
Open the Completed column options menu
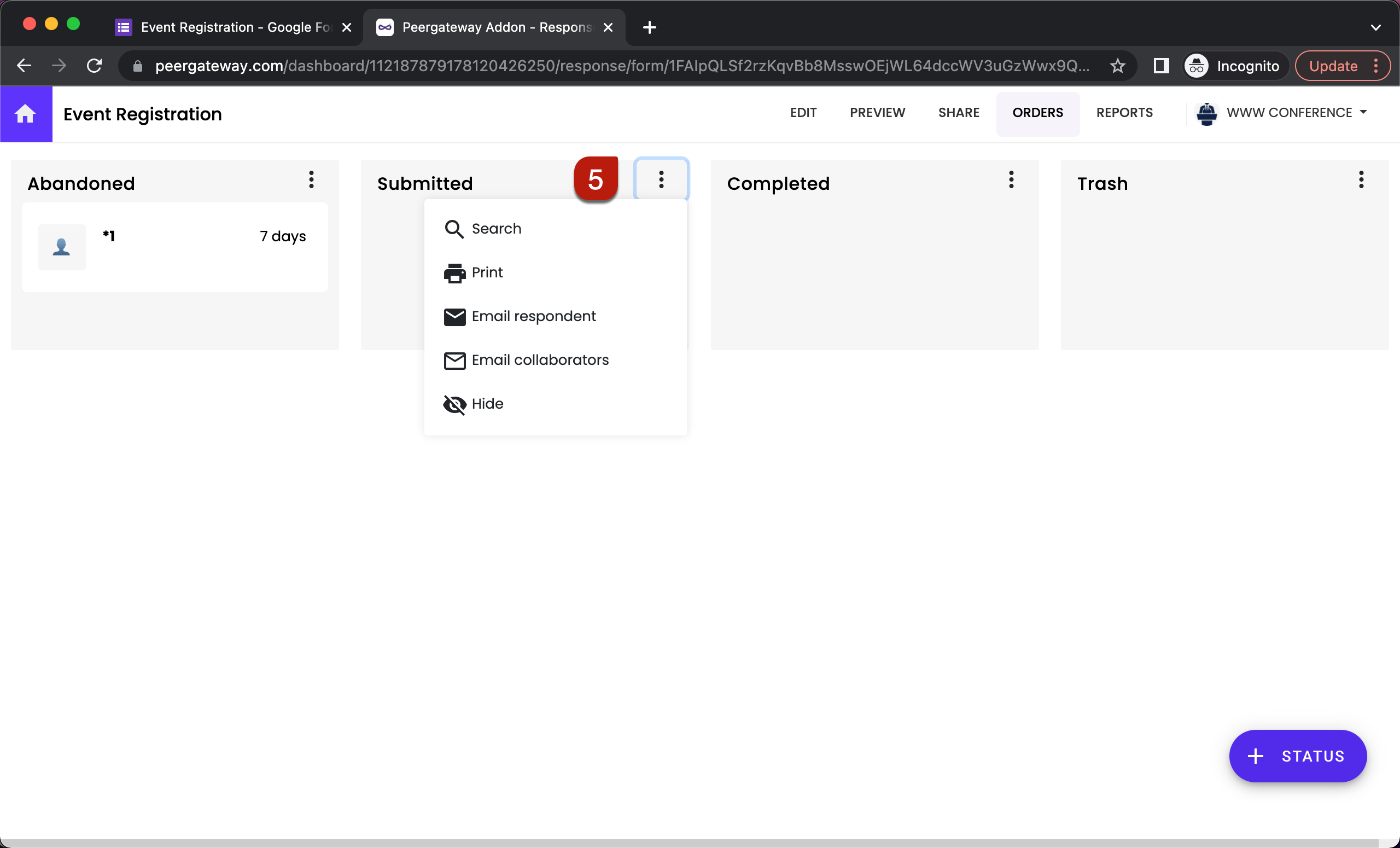[x=1011, y=180]
